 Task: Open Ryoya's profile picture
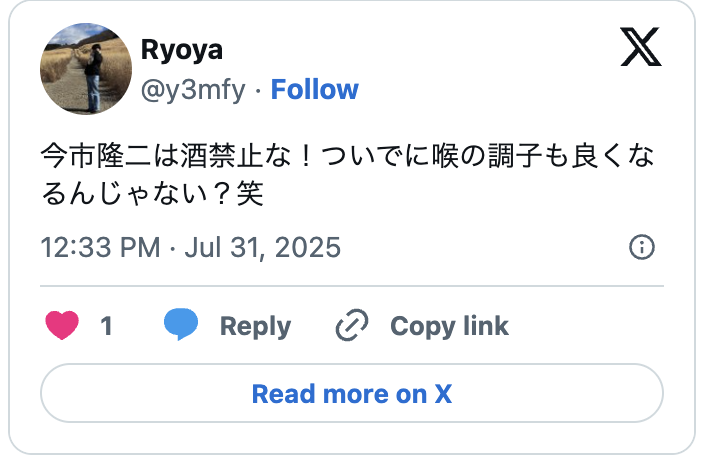(x=86, y=69)
